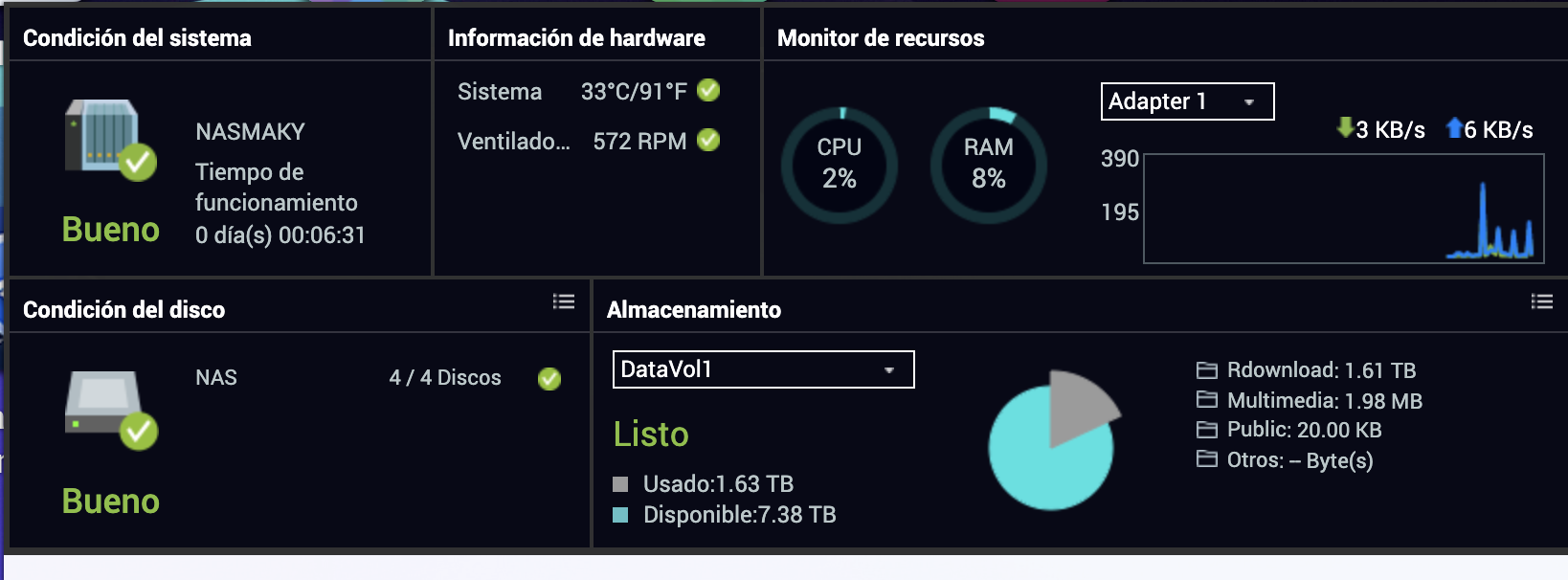The image size is (1568, 580).
Task: Click the fan speed green check
Action: tap(708, 140)
